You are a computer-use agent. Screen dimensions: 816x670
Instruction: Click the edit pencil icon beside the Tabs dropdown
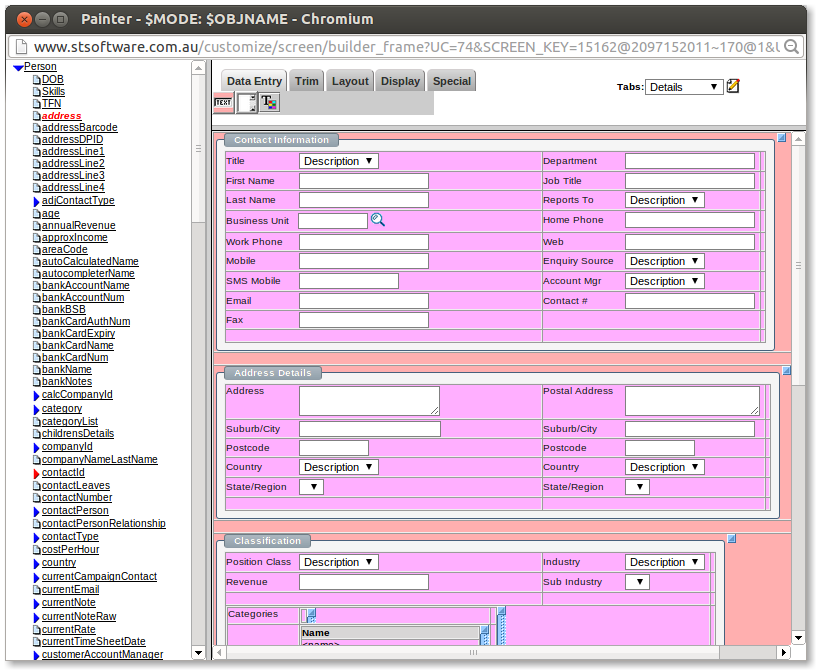(x=734, y=87)
